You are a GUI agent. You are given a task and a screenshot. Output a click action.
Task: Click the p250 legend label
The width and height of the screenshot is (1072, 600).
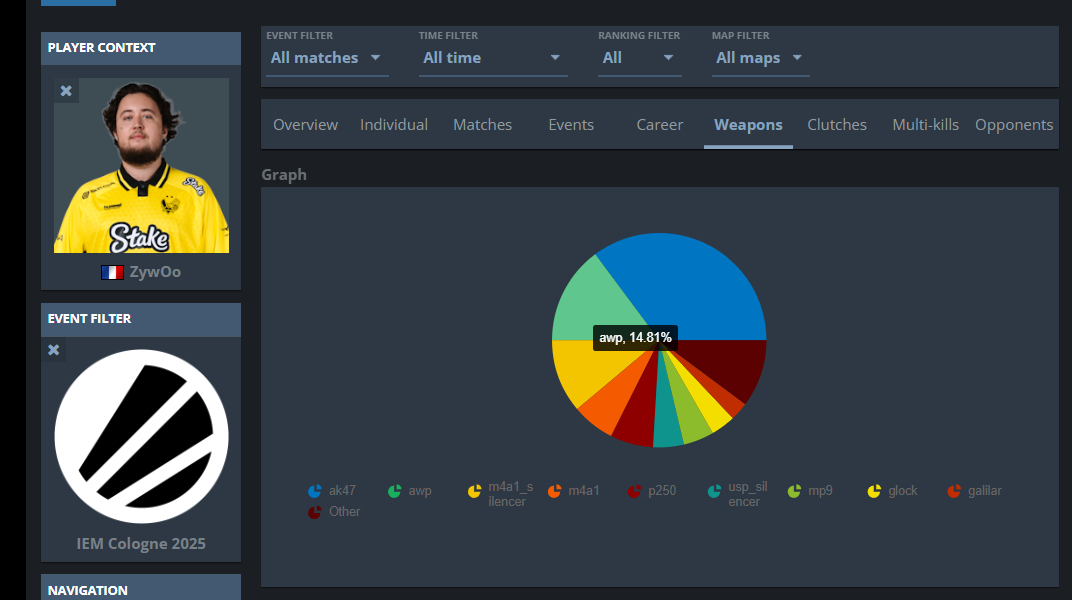pyautogui.click(x=662, y=491)
